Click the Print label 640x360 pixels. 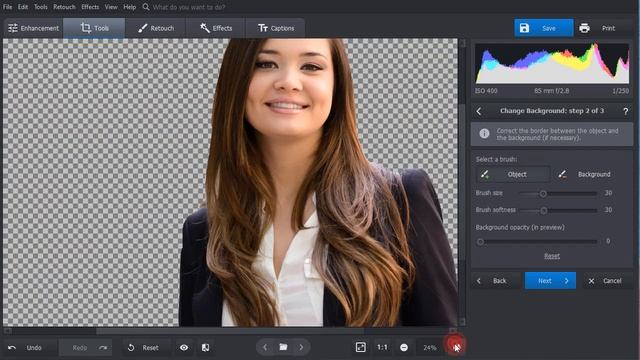click(x=608, y=28)
